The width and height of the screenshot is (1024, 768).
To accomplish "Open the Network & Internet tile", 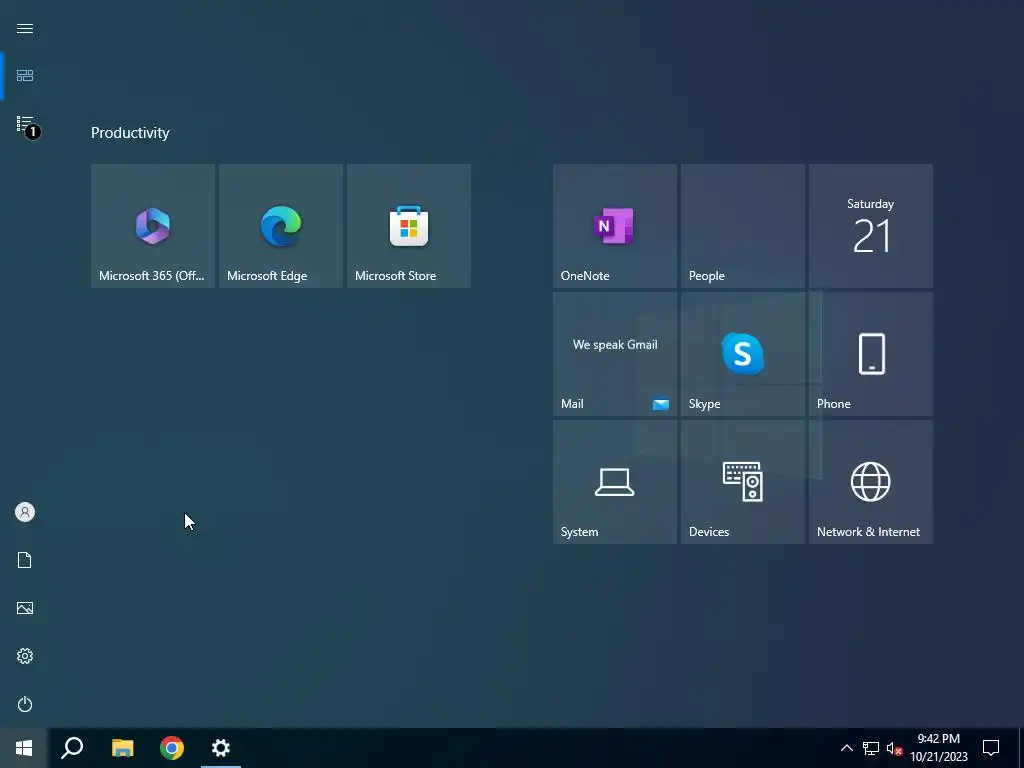I will pyautogui.click(x=871, y=482).
